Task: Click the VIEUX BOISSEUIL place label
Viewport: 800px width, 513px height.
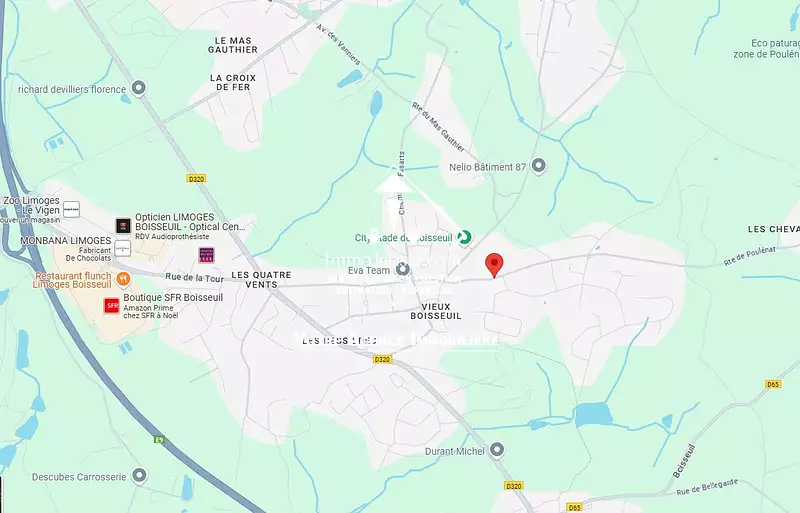Action: click(436, 311)
